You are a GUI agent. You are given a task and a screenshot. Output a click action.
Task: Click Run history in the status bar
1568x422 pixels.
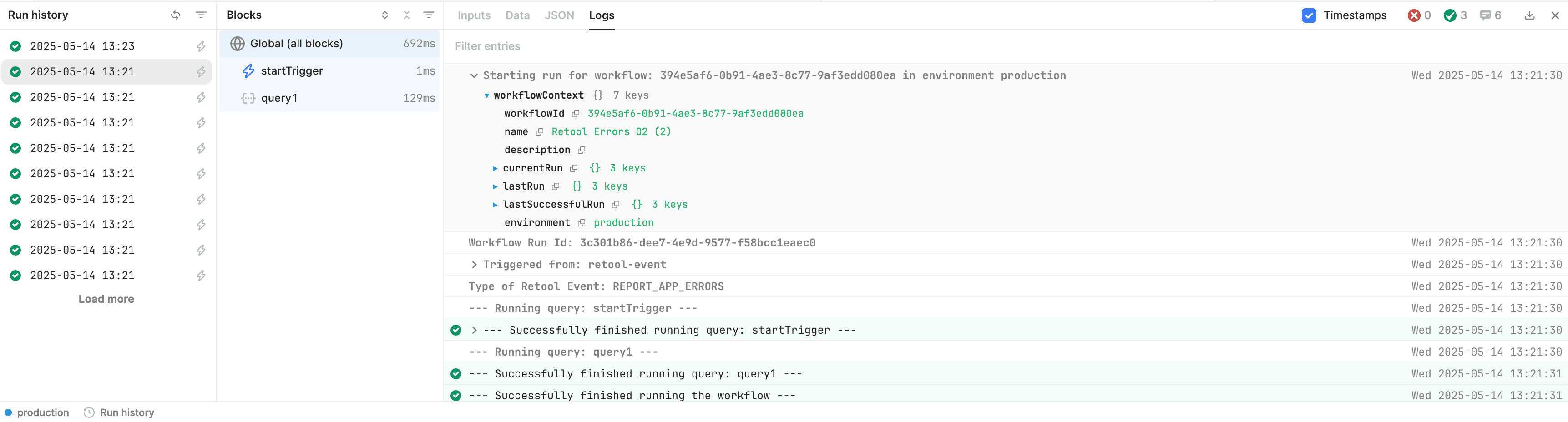(x=126, y=412)
